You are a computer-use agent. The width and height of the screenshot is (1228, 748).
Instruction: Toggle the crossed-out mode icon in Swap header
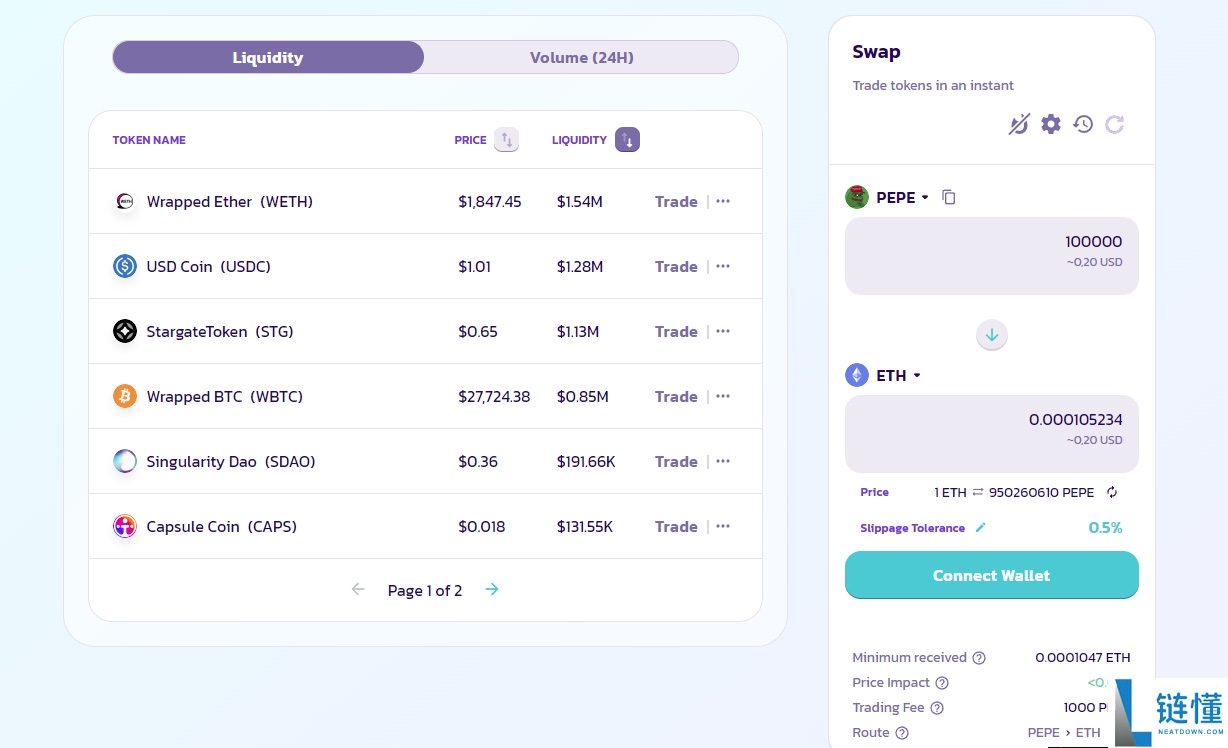tap(1019, 124)
